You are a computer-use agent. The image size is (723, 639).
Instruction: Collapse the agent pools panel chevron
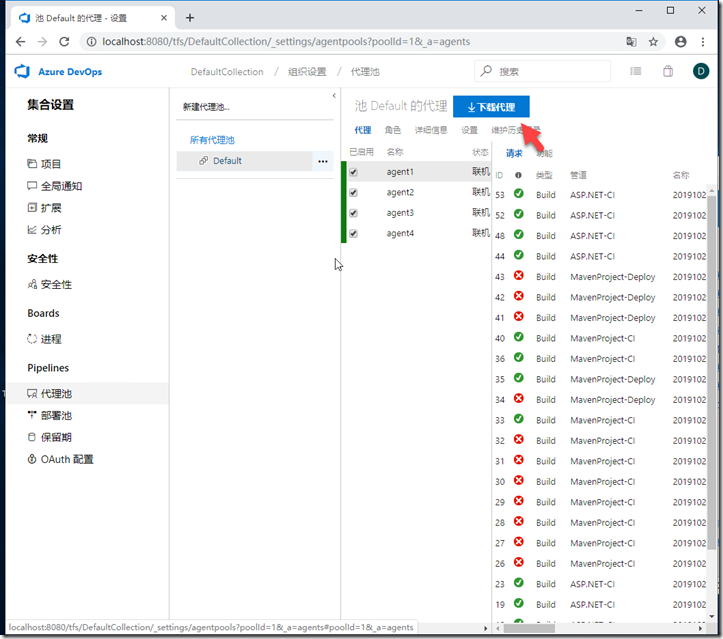click(x=334, y=96)
